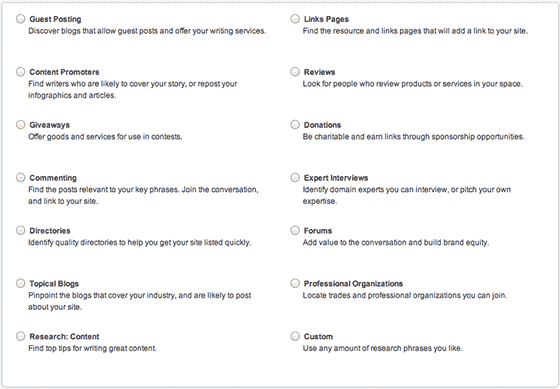Pick the Reviews radio option
Viewport: 560px width, 389px height.
[x=295, y=71]
